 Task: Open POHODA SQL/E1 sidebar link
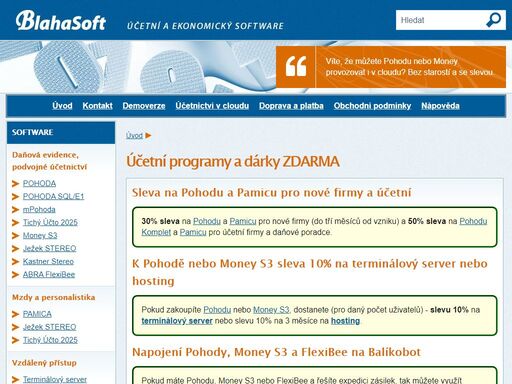(x=53, y=197)
